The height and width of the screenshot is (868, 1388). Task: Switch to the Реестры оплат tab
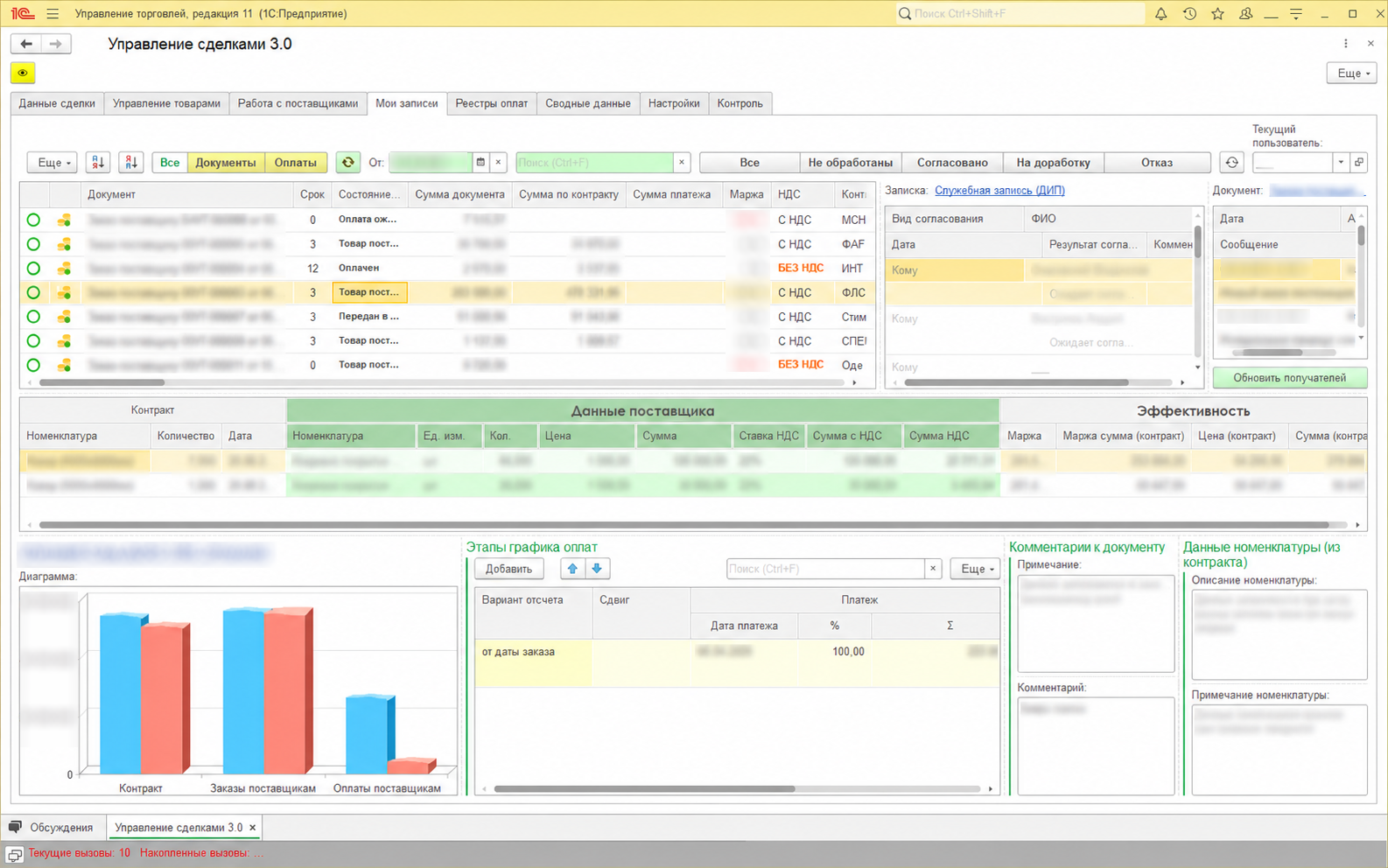pyautogui.click(x=492, y=103)
